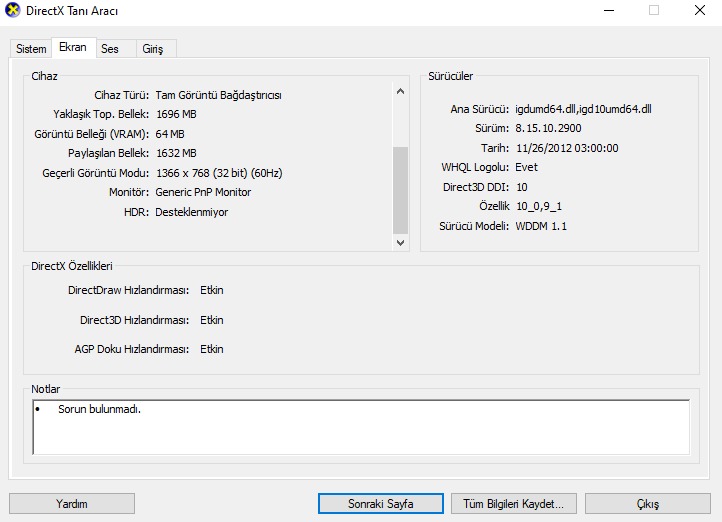
Task: Click the '64 MB' VRAM value
Action: pos(170,134)
